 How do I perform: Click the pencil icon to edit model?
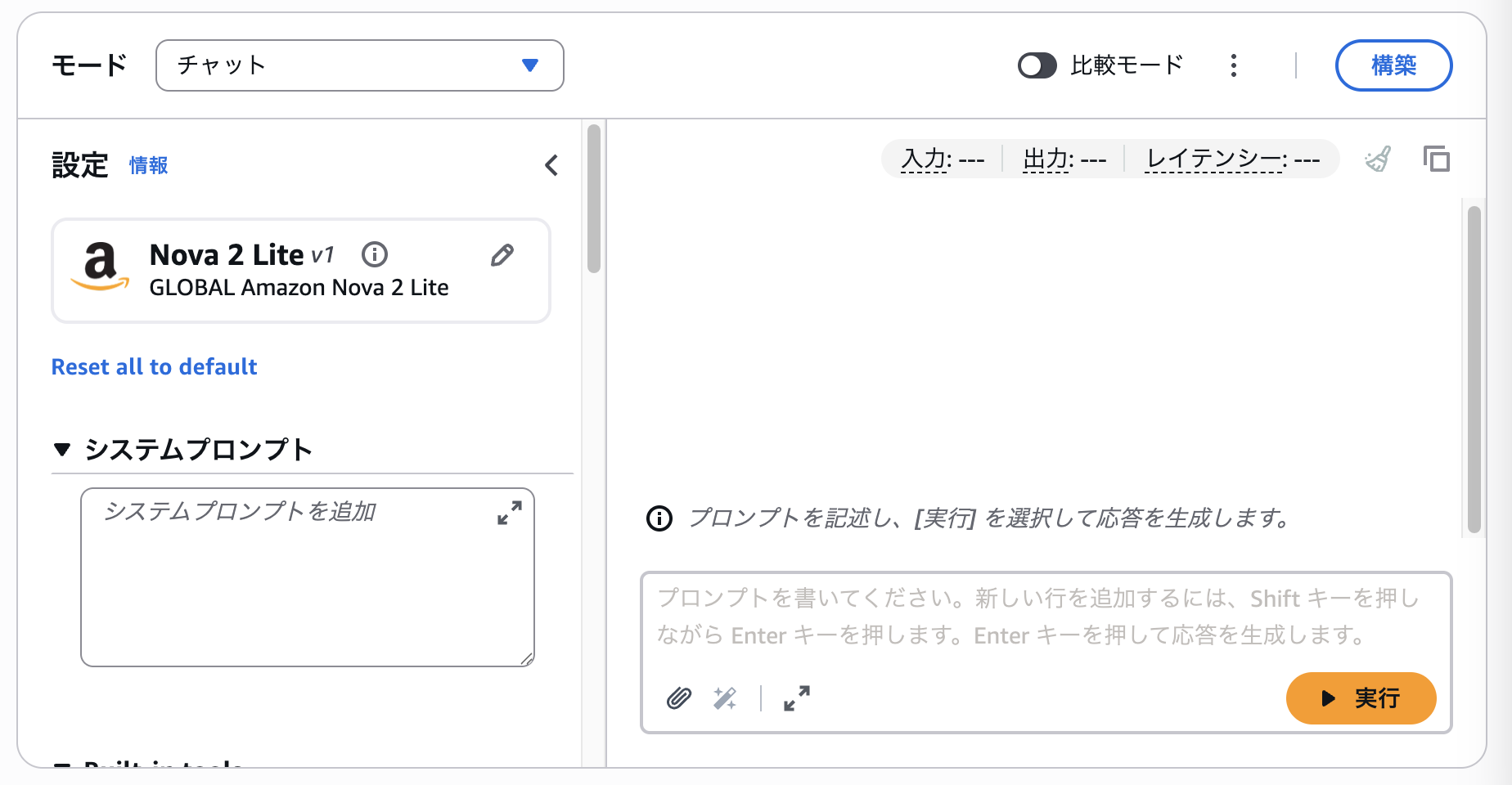[502, 256]
